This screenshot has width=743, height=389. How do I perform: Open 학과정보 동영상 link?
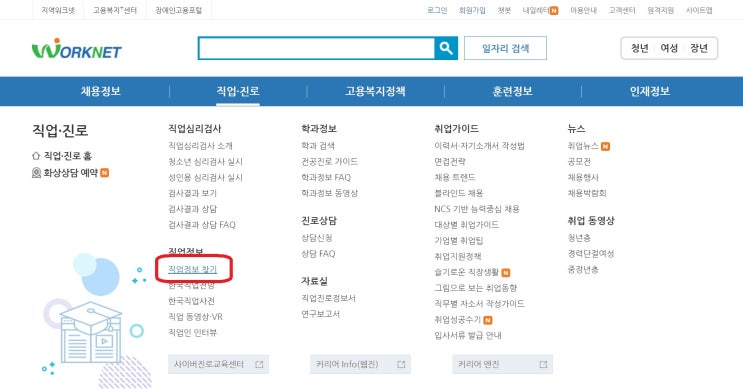[330, 193]
